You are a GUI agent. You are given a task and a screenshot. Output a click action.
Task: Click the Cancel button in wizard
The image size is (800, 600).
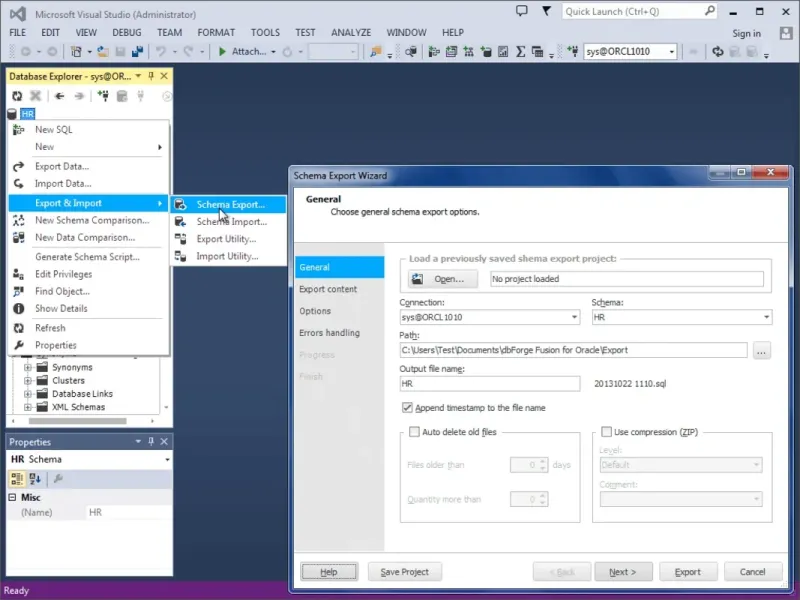[x=753, y=572]
